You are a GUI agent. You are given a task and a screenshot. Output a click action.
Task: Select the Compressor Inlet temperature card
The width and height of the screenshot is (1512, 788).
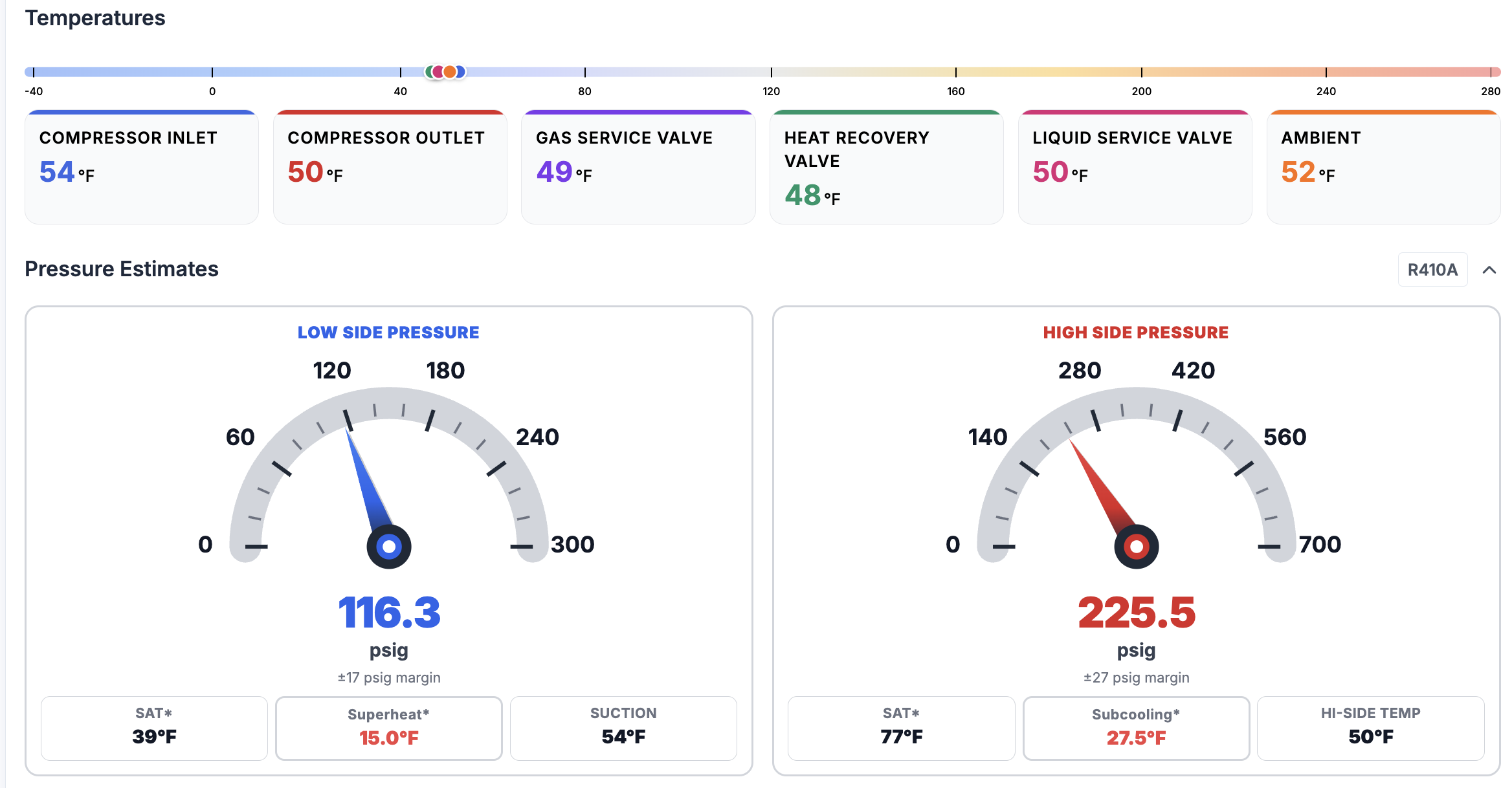coord(142,168)
